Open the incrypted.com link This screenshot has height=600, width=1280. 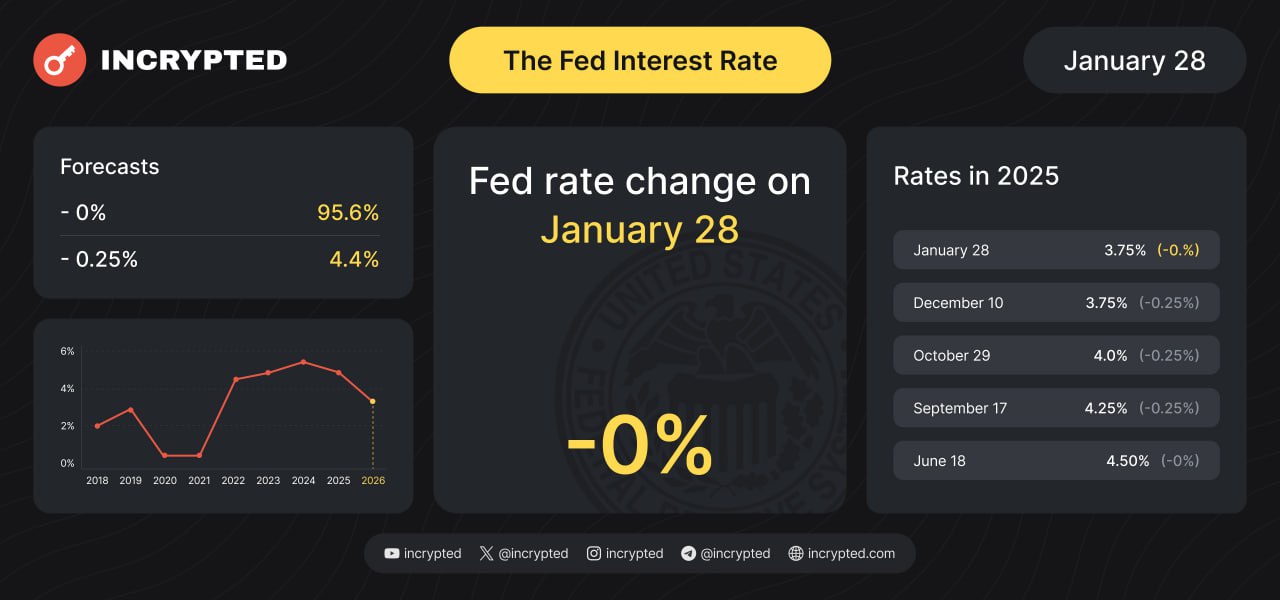[851, 553]
